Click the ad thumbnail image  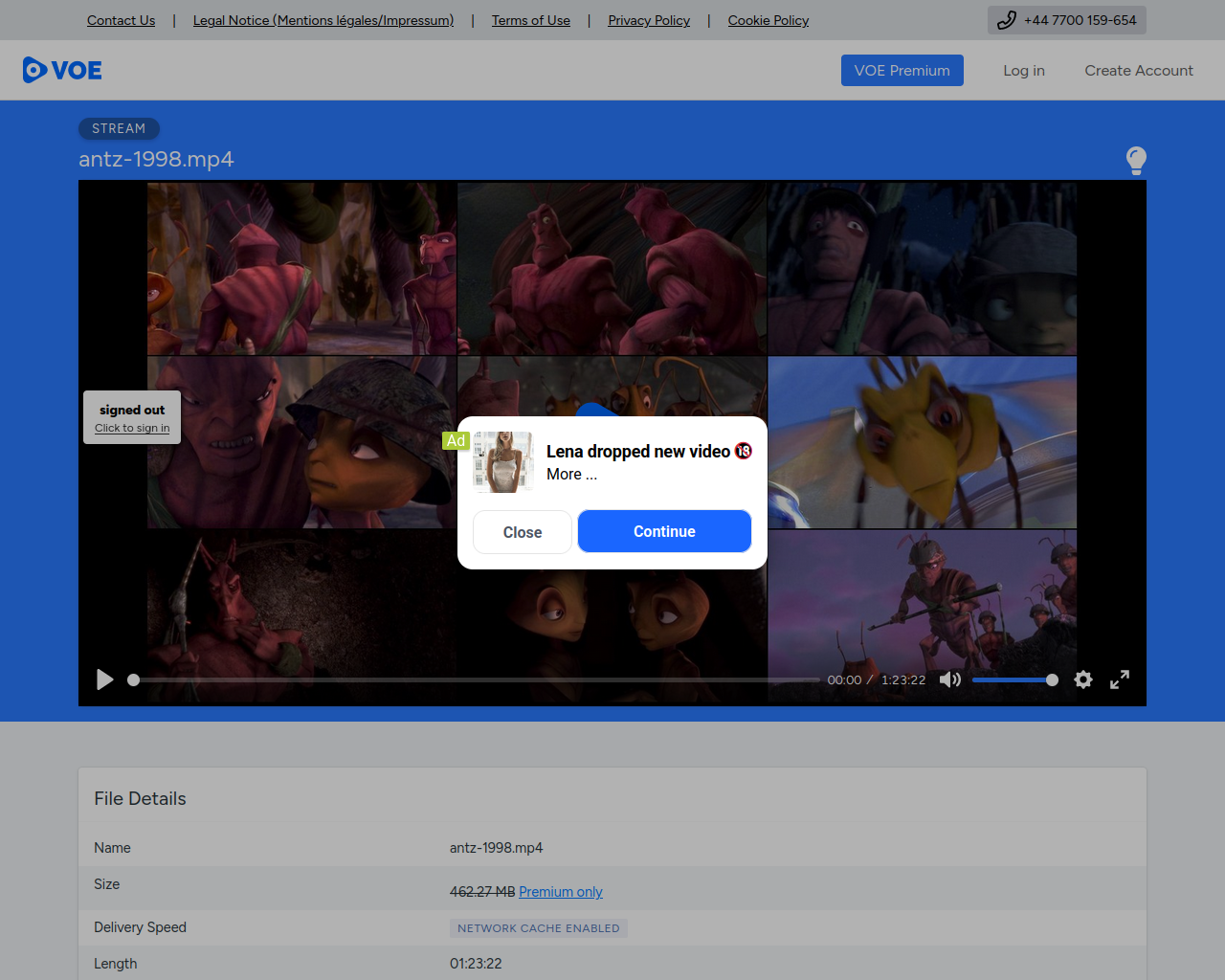(503, 462)
